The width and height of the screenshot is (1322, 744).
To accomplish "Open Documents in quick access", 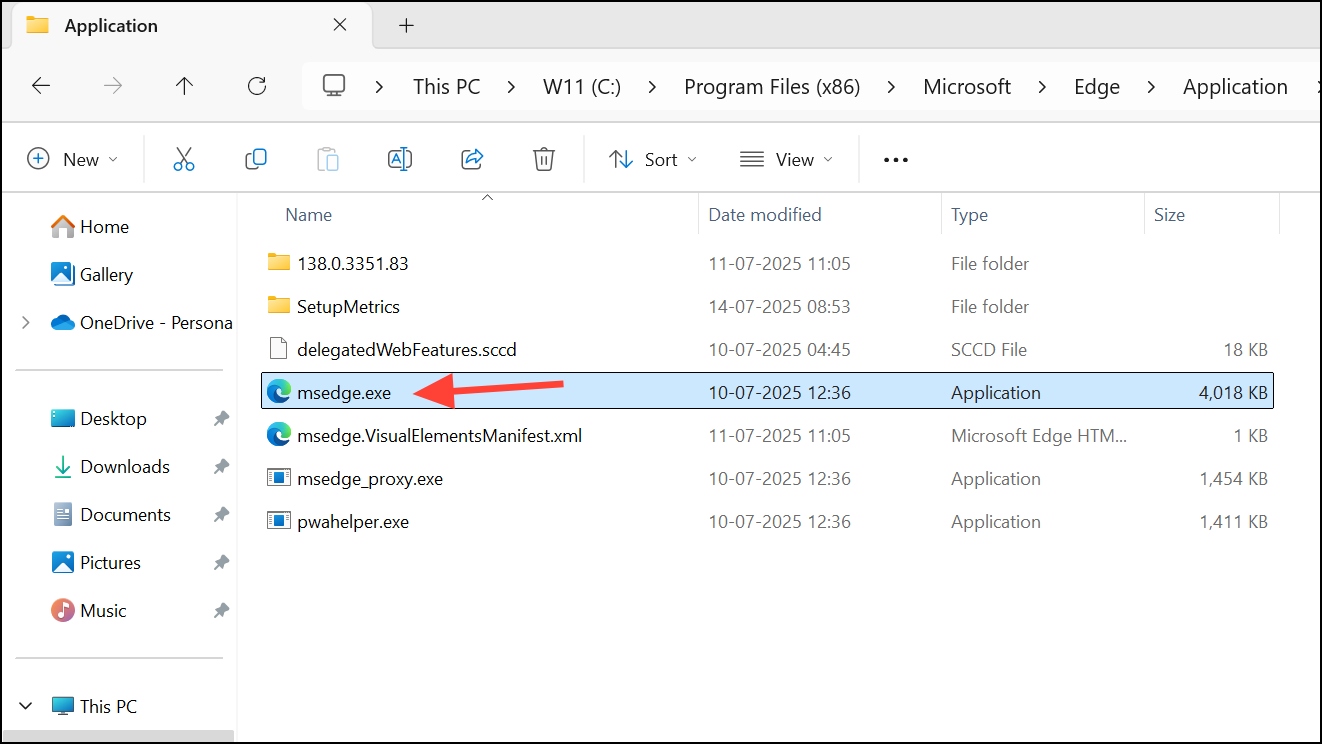I will click(112, 515).
